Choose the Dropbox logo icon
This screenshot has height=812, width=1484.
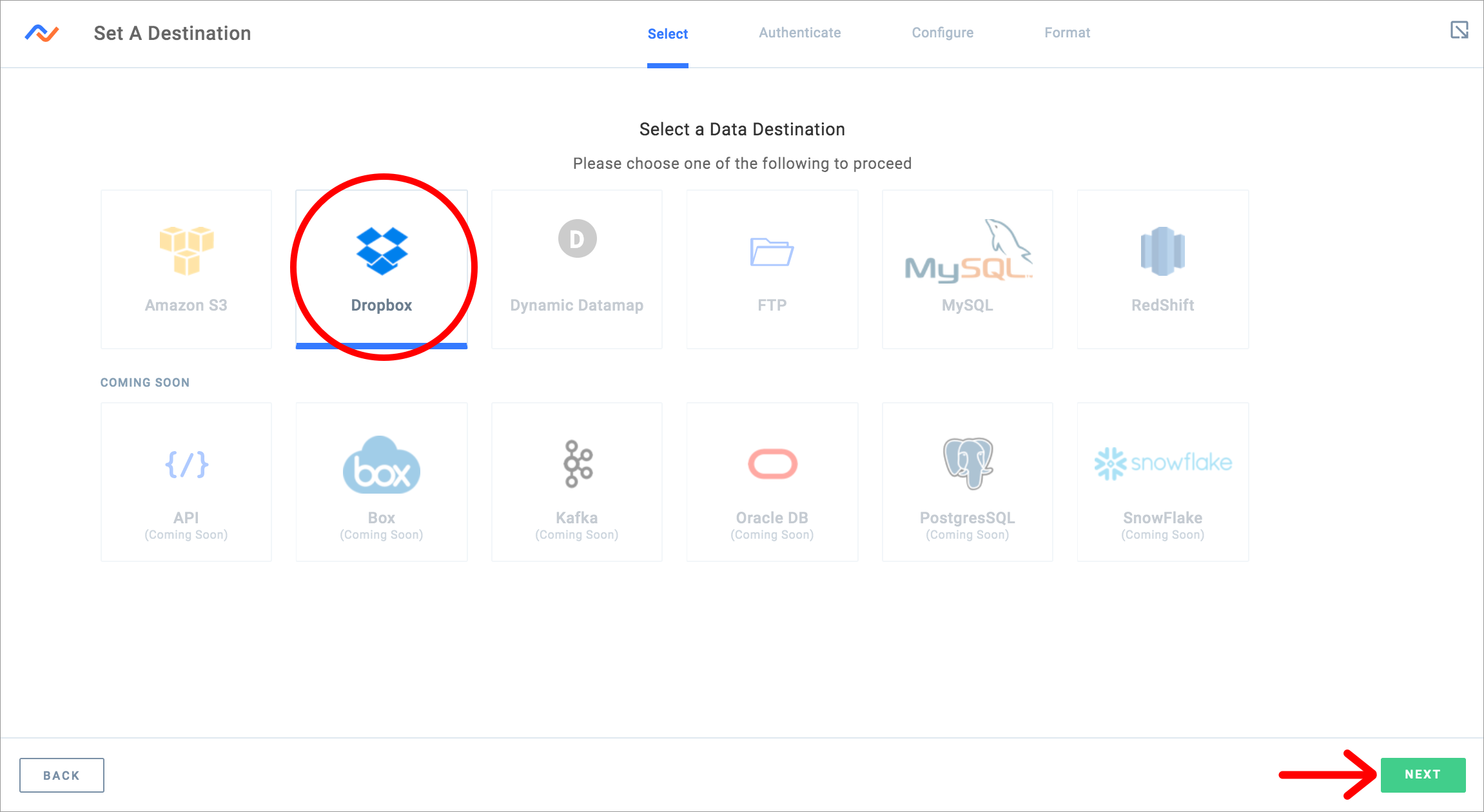point(382,251)
